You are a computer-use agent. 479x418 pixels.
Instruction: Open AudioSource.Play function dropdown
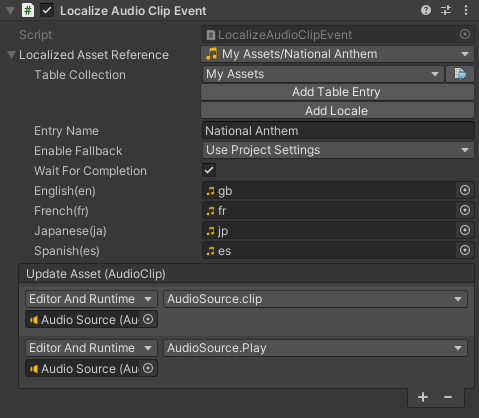coord(315,348)
